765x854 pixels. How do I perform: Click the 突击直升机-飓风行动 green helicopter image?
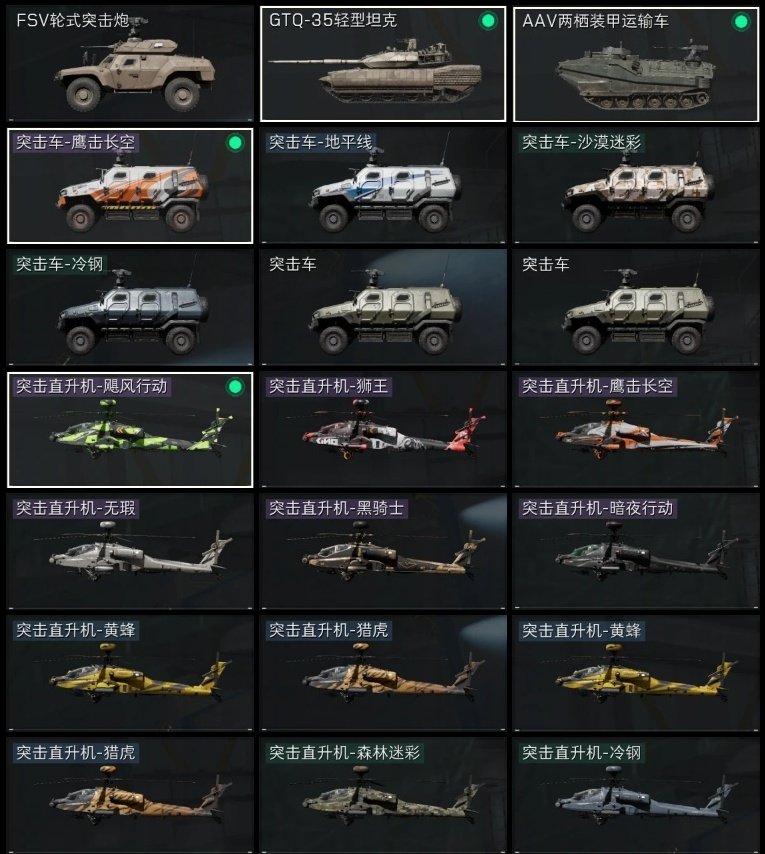142,428
